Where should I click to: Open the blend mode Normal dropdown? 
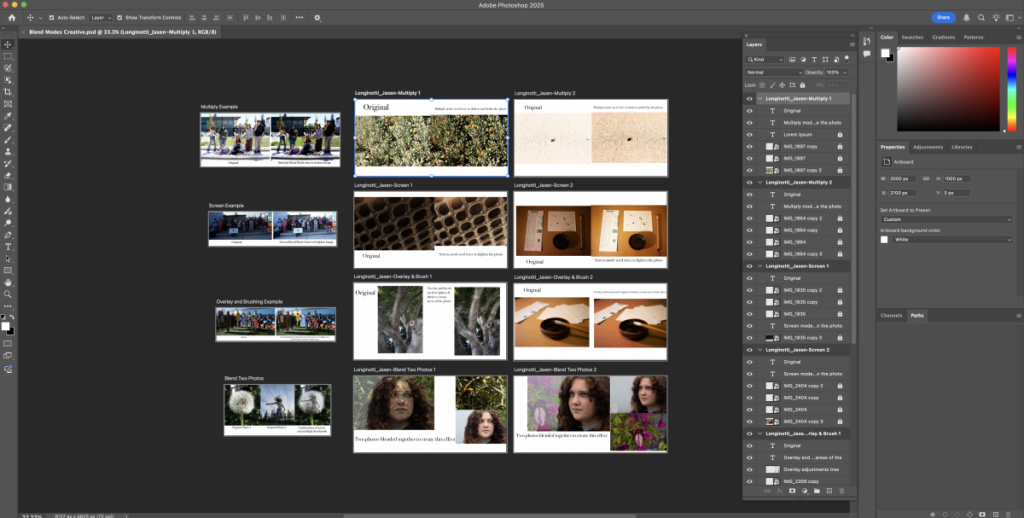click(773, 73)
